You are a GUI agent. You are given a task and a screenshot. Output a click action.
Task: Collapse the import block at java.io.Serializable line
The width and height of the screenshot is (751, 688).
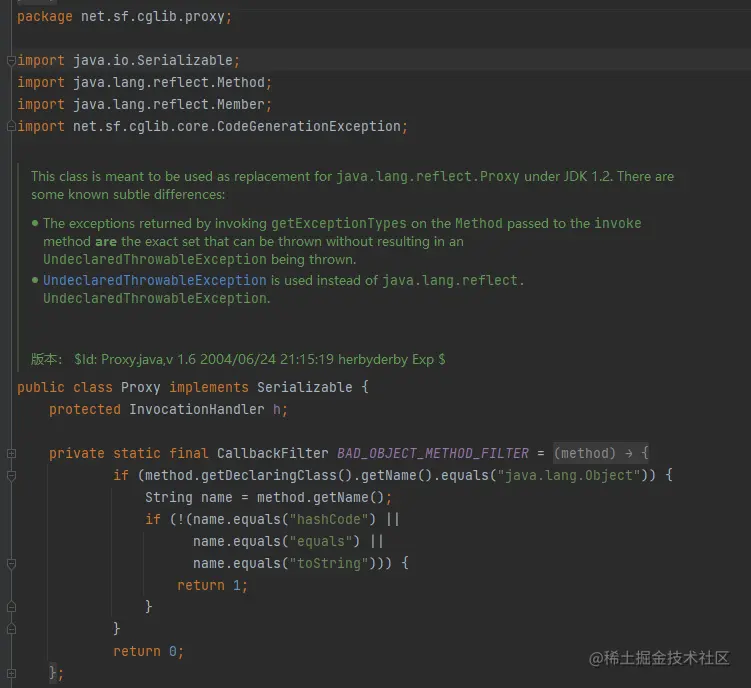[11, 60]
